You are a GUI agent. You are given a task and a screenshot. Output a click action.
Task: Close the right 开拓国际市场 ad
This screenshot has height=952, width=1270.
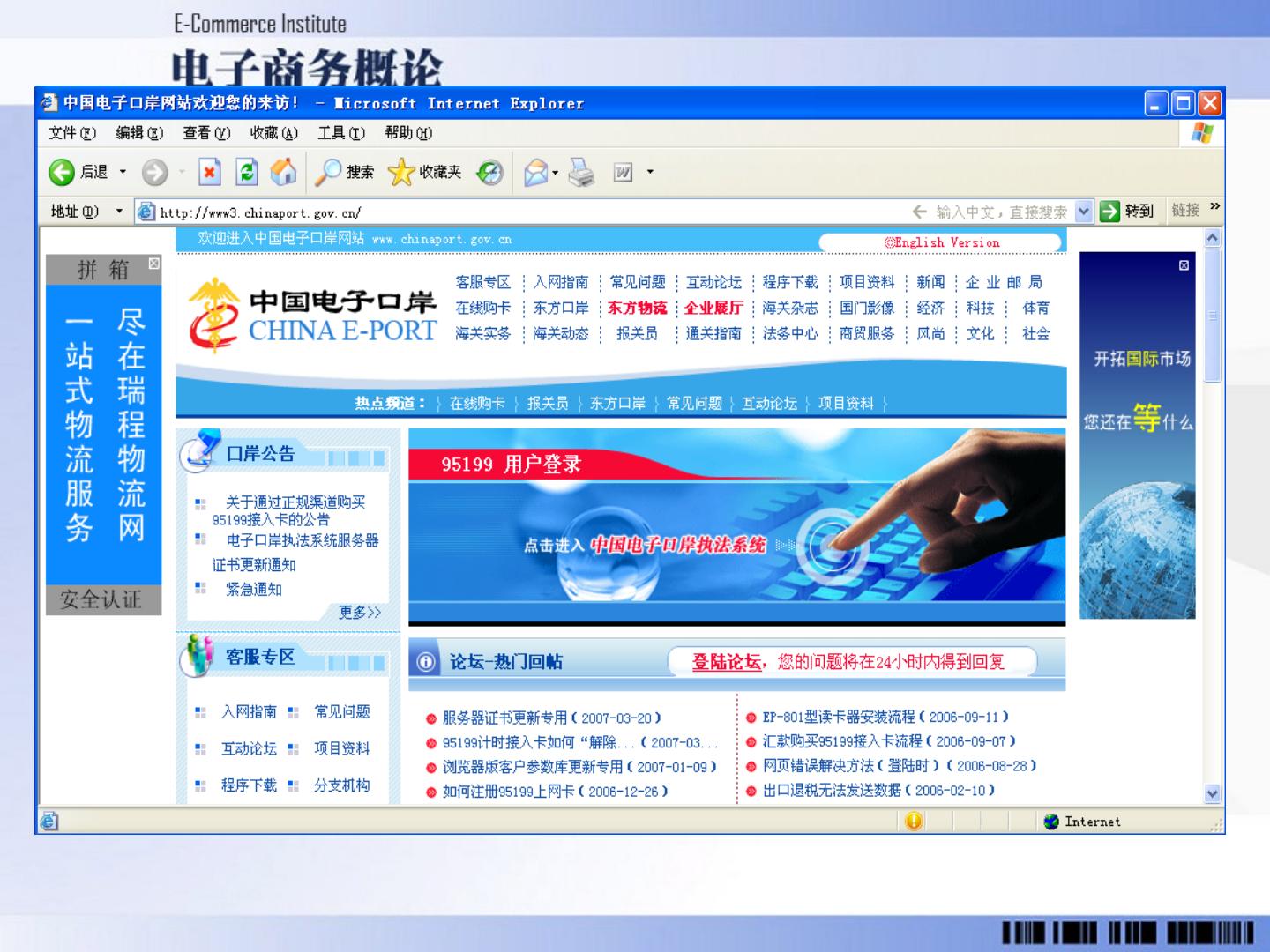click(1184, 265)
